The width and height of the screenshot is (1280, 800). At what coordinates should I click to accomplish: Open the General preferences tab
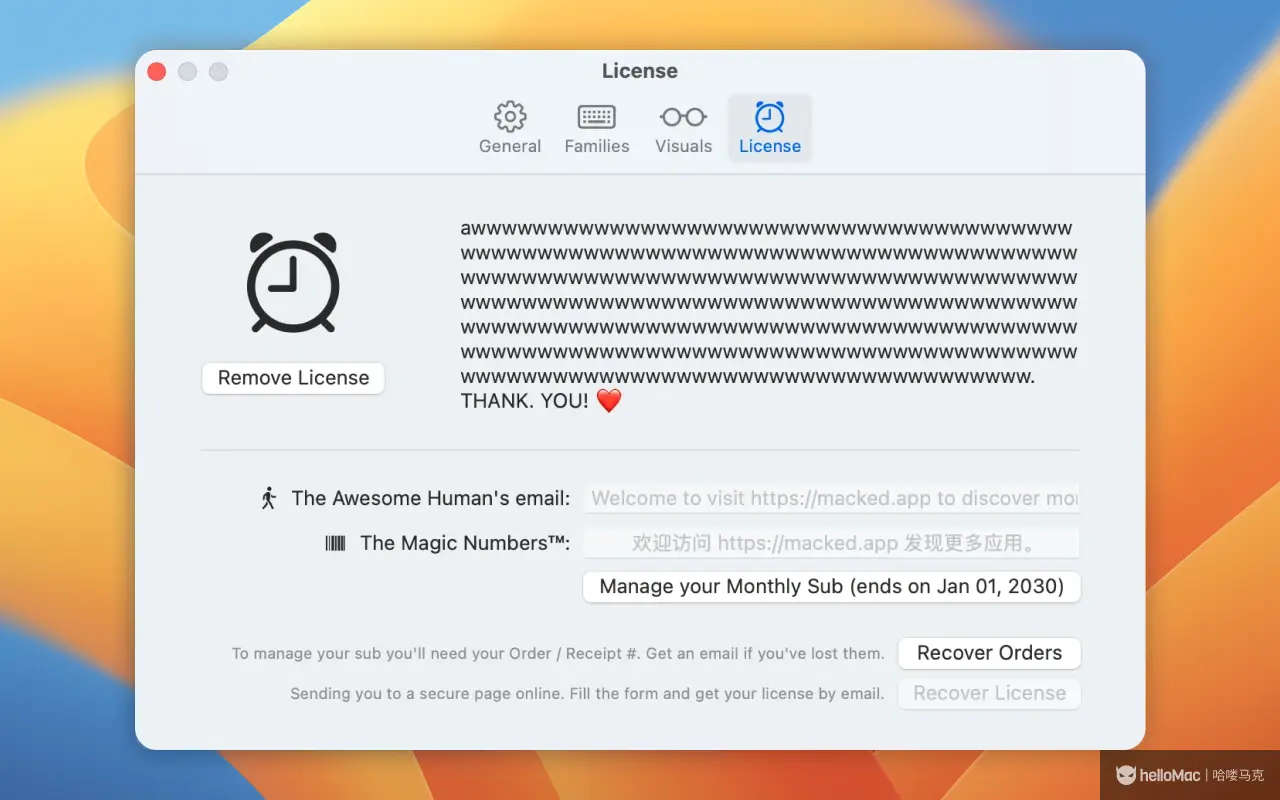[510, 128]
